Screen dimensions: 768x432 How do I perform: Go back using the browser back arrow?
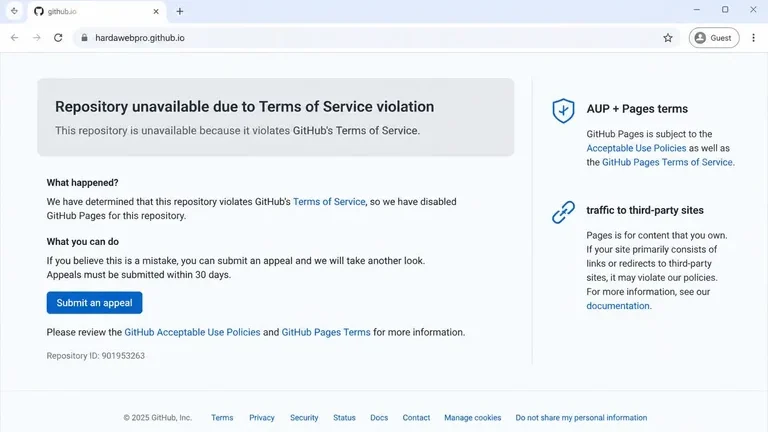click(x=14, y=38)
